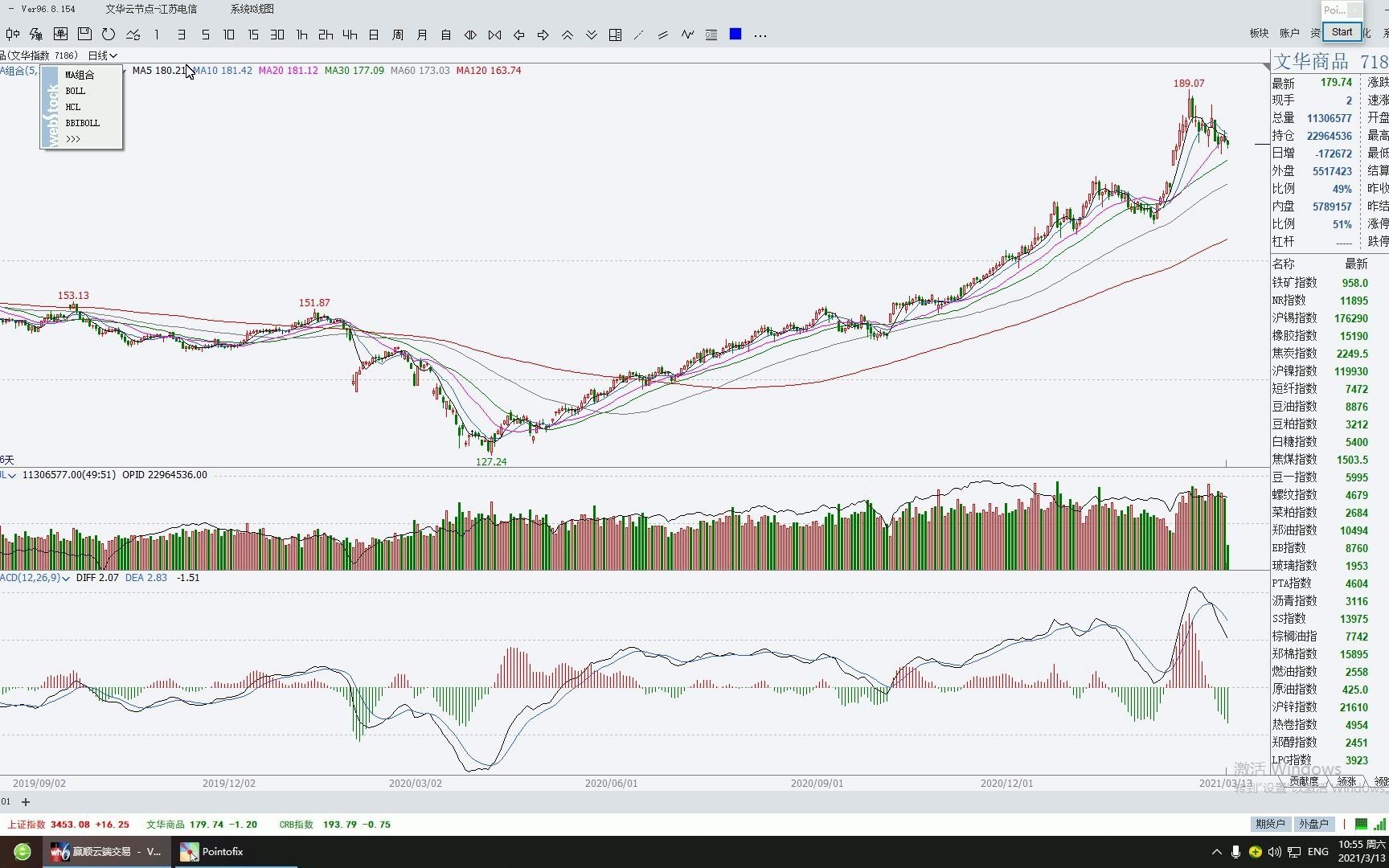The height and width of the screenshot is (868, 1389).
Task: Click the double down chevron icon
Action: click(591, 35)
